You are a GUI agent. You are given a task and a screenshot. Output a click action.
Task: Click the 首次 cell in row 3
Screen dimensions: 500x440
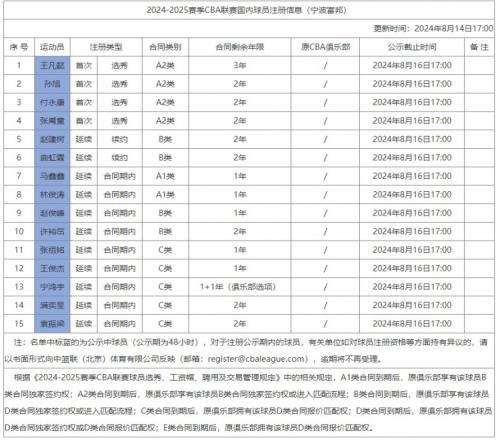click(x=84, y=102)
